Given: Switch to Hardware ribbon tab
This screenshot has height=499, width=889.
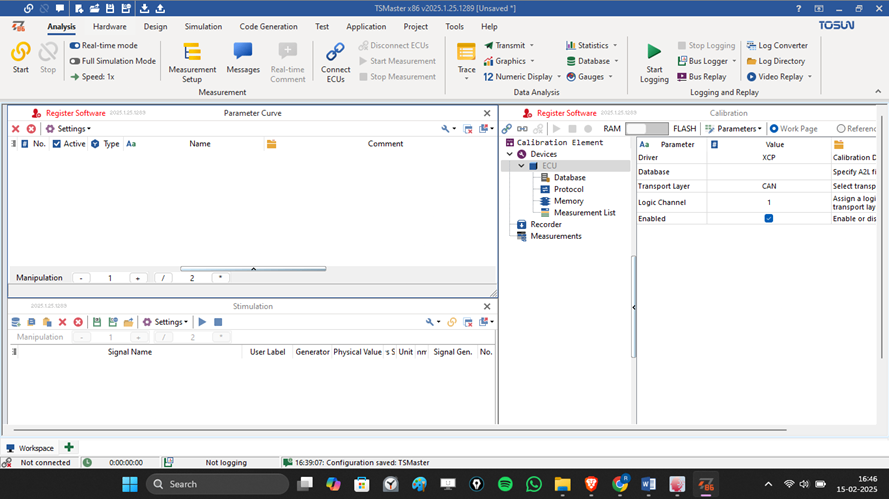Looking at the screenshot, I should point(109,27).
